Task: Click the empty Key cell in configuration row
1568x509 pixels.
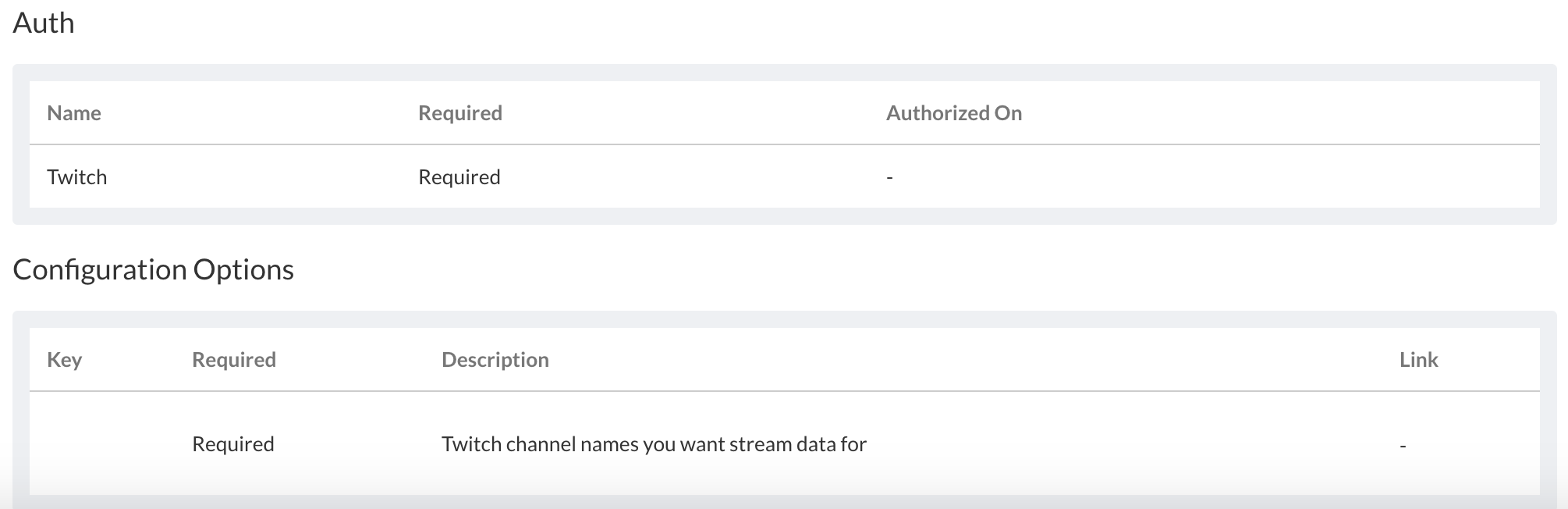Action: [101, 444]
